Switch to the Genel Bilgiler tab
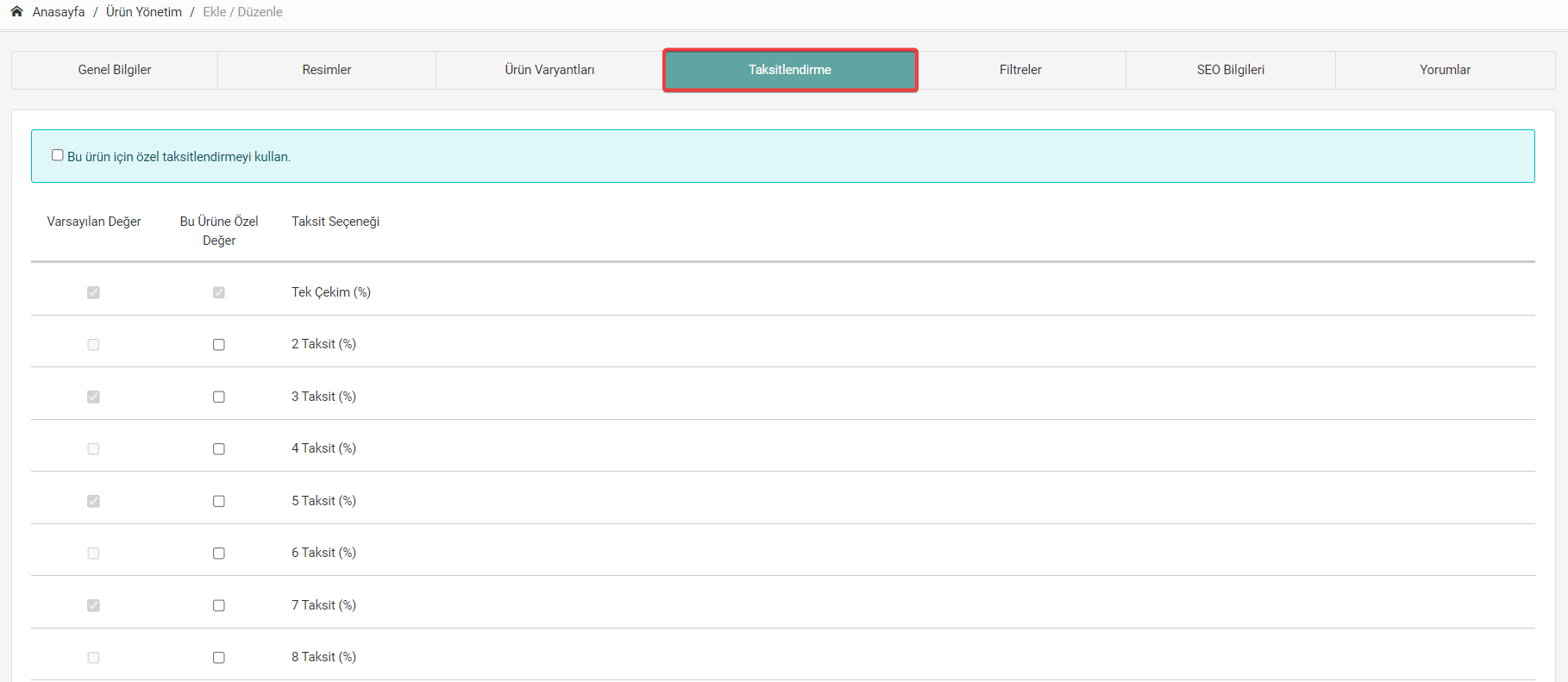The width and height of the screenshot is (1568, 682). click(115, 70)
